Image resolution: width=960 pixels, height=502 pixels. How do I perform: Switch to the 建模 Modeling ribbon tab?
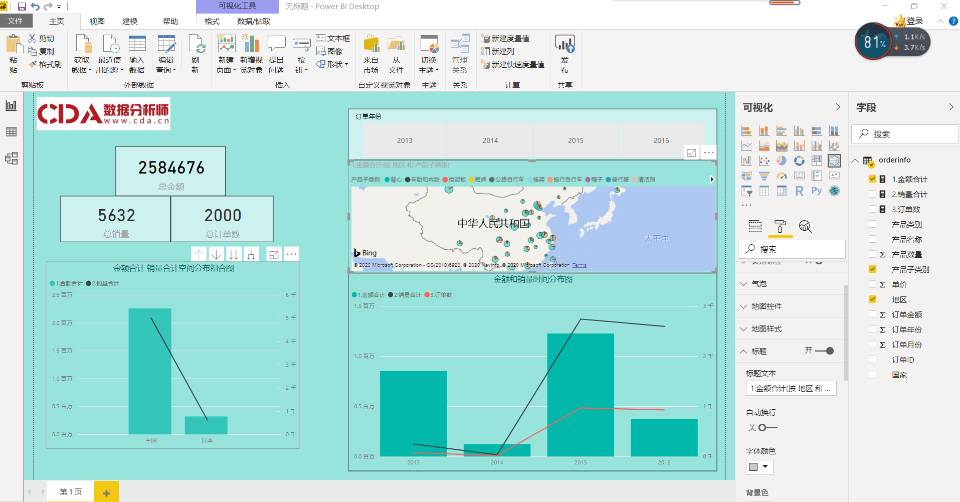pos(130,21)
